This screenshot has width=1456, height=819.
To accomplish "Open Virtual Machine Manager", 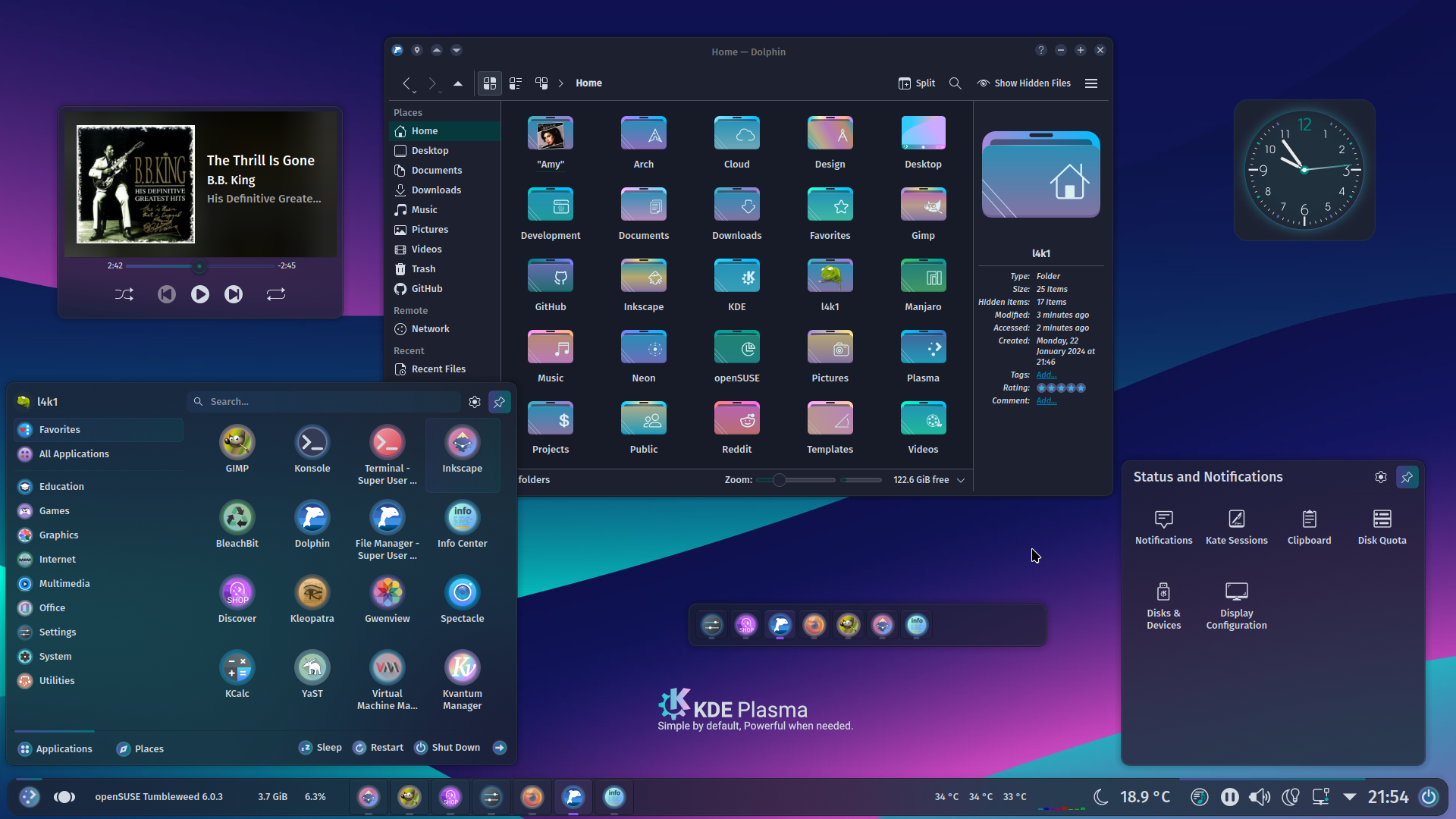I will click(x=387, y=681).
